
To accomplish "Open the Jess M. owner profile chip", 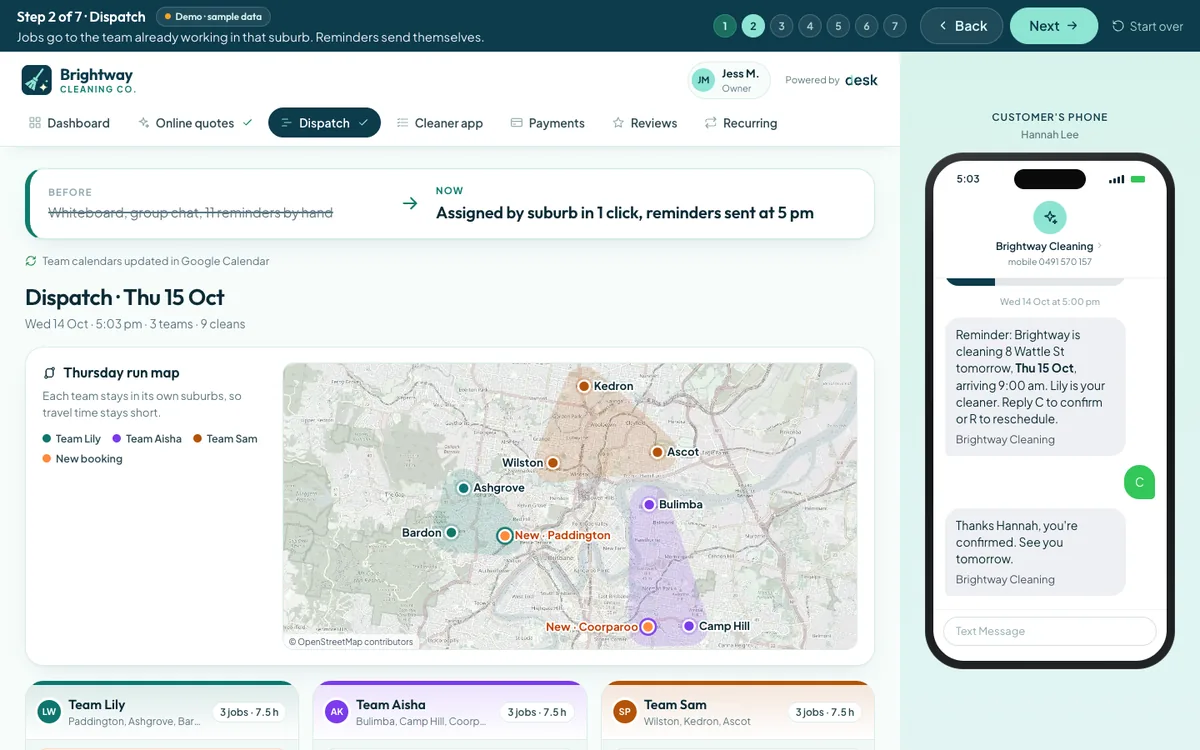I will (x=729, y=81).
